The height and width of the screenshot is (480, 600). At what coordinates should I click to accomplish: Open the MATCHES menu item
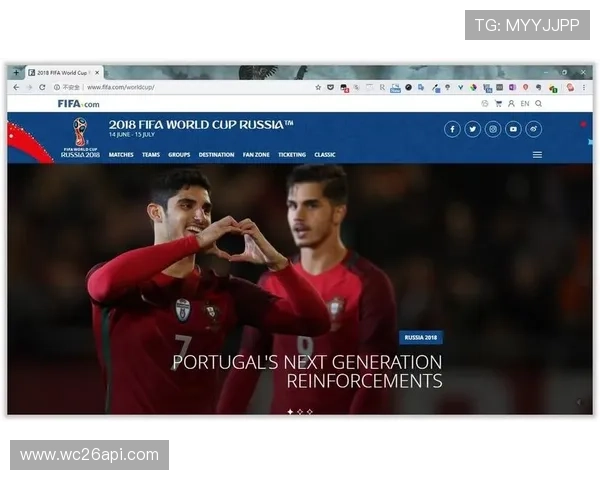click(x=121, y=155)
